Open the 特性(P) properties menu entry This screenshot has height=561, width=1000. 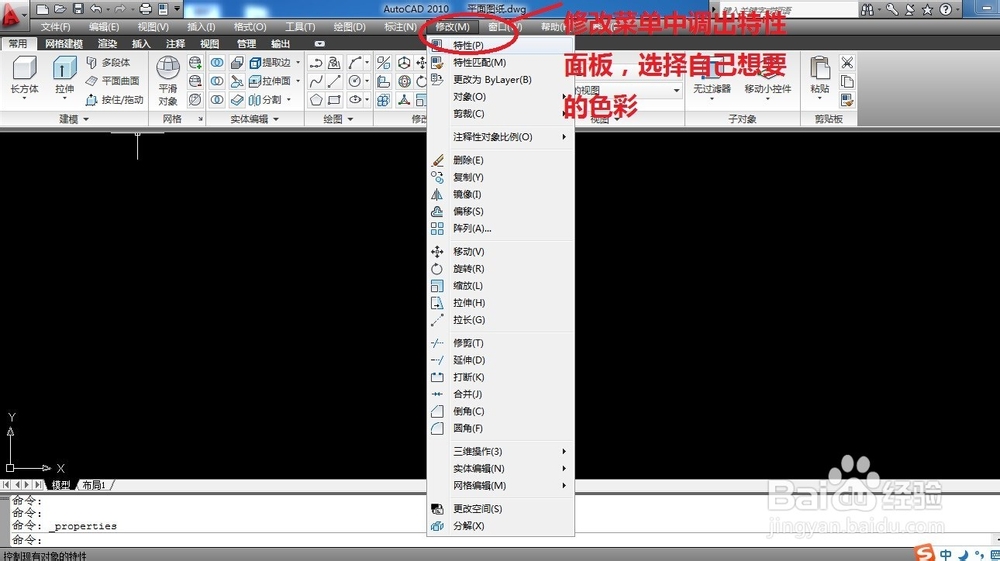[x=501, y=45]
